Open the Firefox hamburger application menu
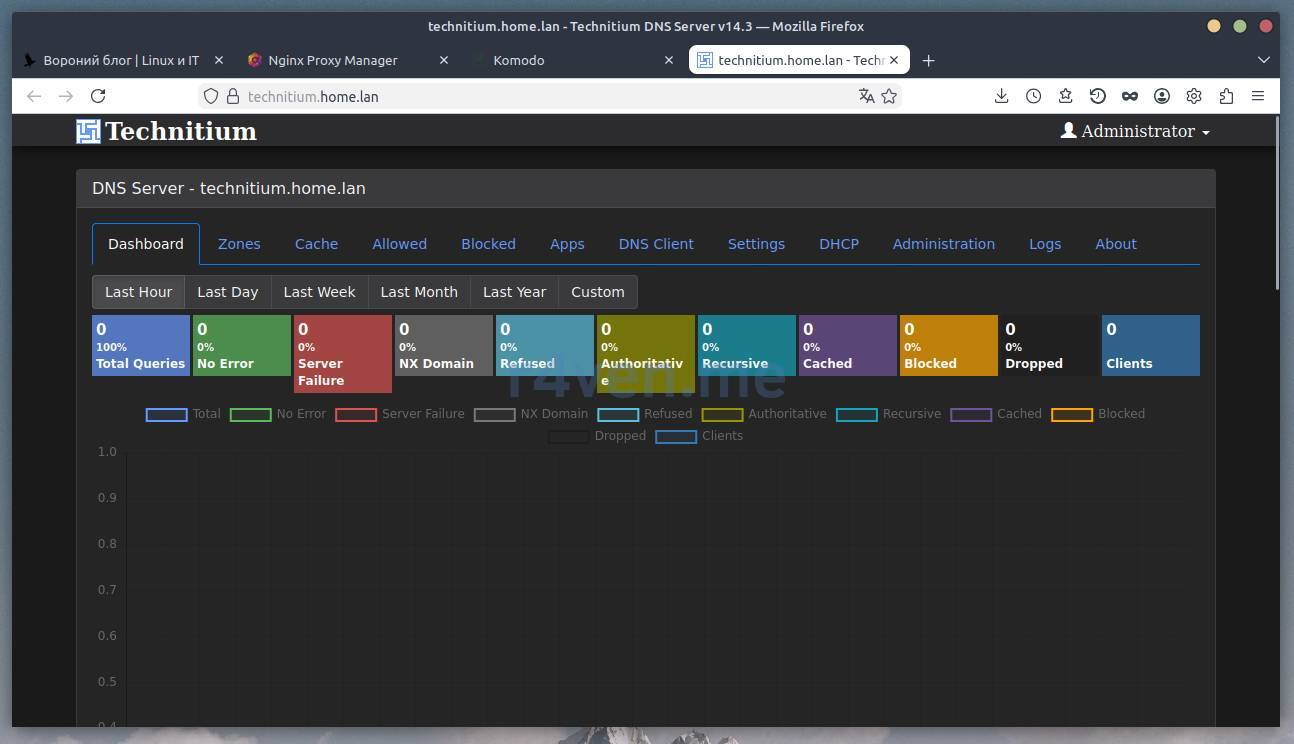Viewport: 1294px width, 744px height. [x=1258, y=96]
